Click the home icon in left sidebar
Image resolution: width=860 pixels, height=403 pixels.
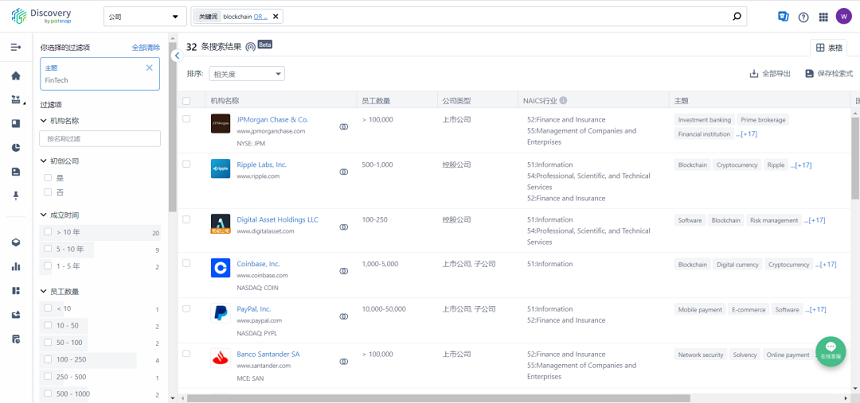click(16, 76)
